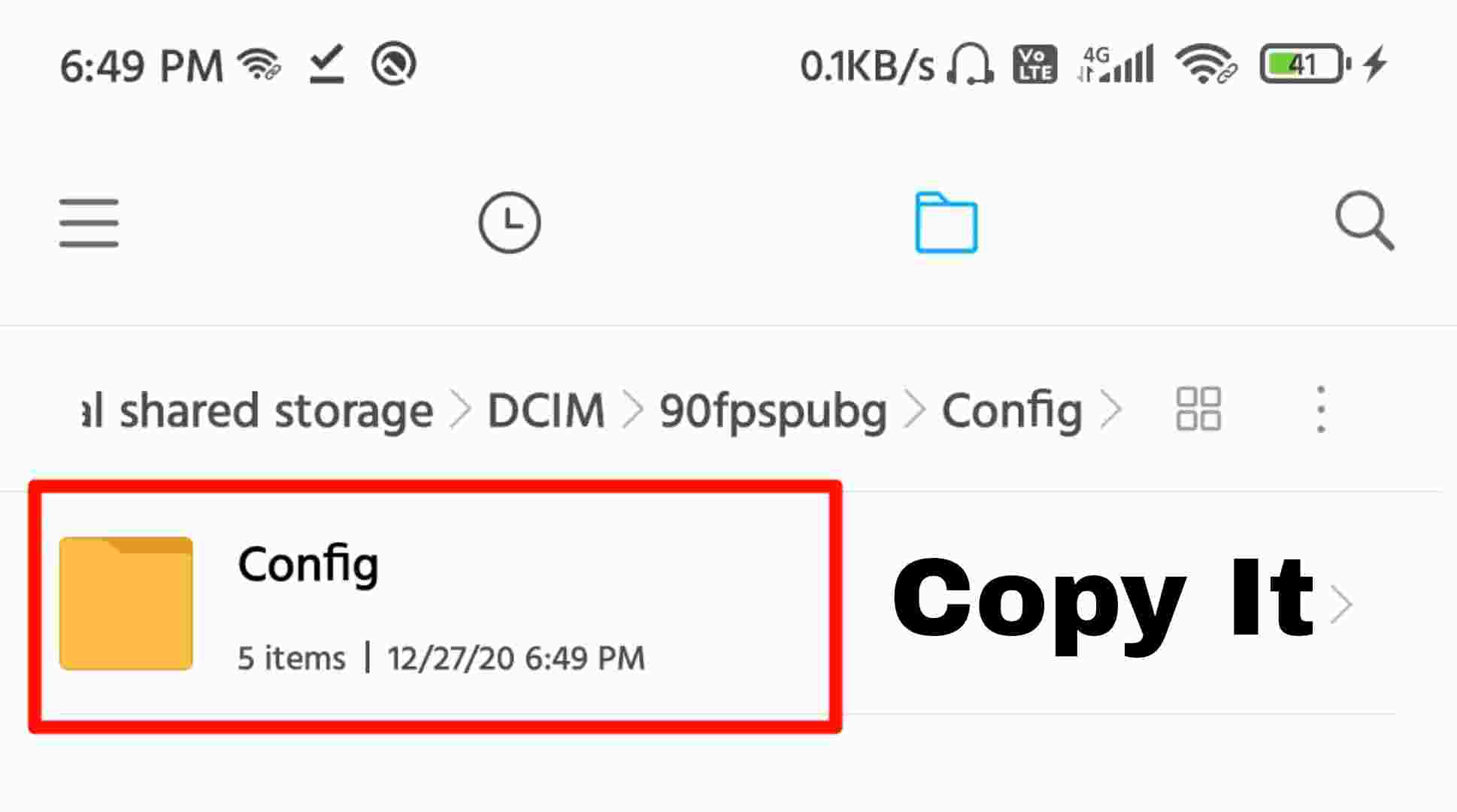Go to 90fpspubg breadcrumb folder
The width and height of the screenshot is (1457, 812).
(773, 412)
